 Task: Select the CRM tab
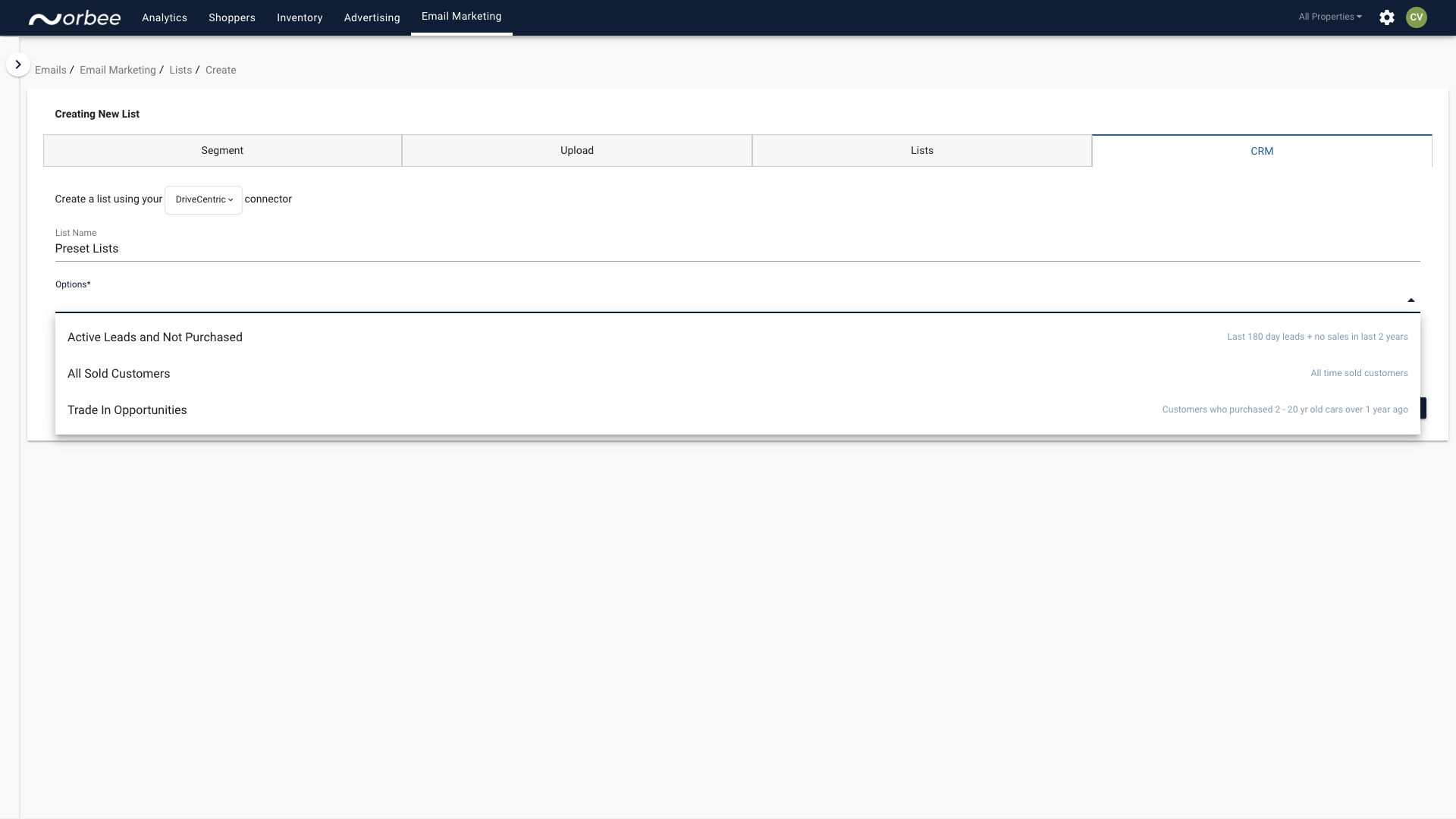tap(1261, 152)
